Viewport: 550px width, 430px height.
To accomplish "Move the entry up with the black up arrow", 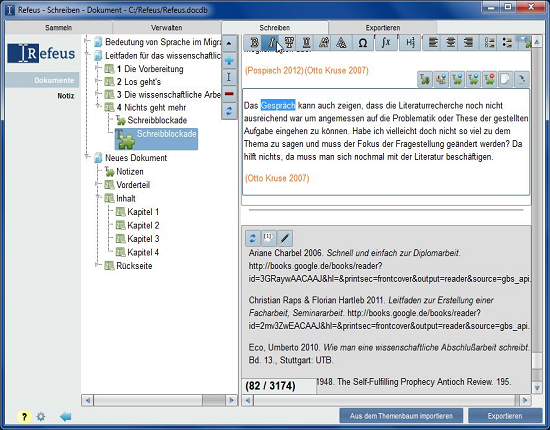I will click(x=229, y=44).
